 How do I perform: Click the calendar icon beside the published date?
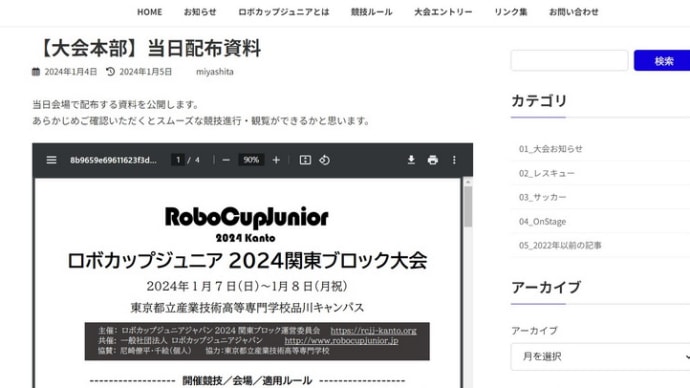(36, 72)
